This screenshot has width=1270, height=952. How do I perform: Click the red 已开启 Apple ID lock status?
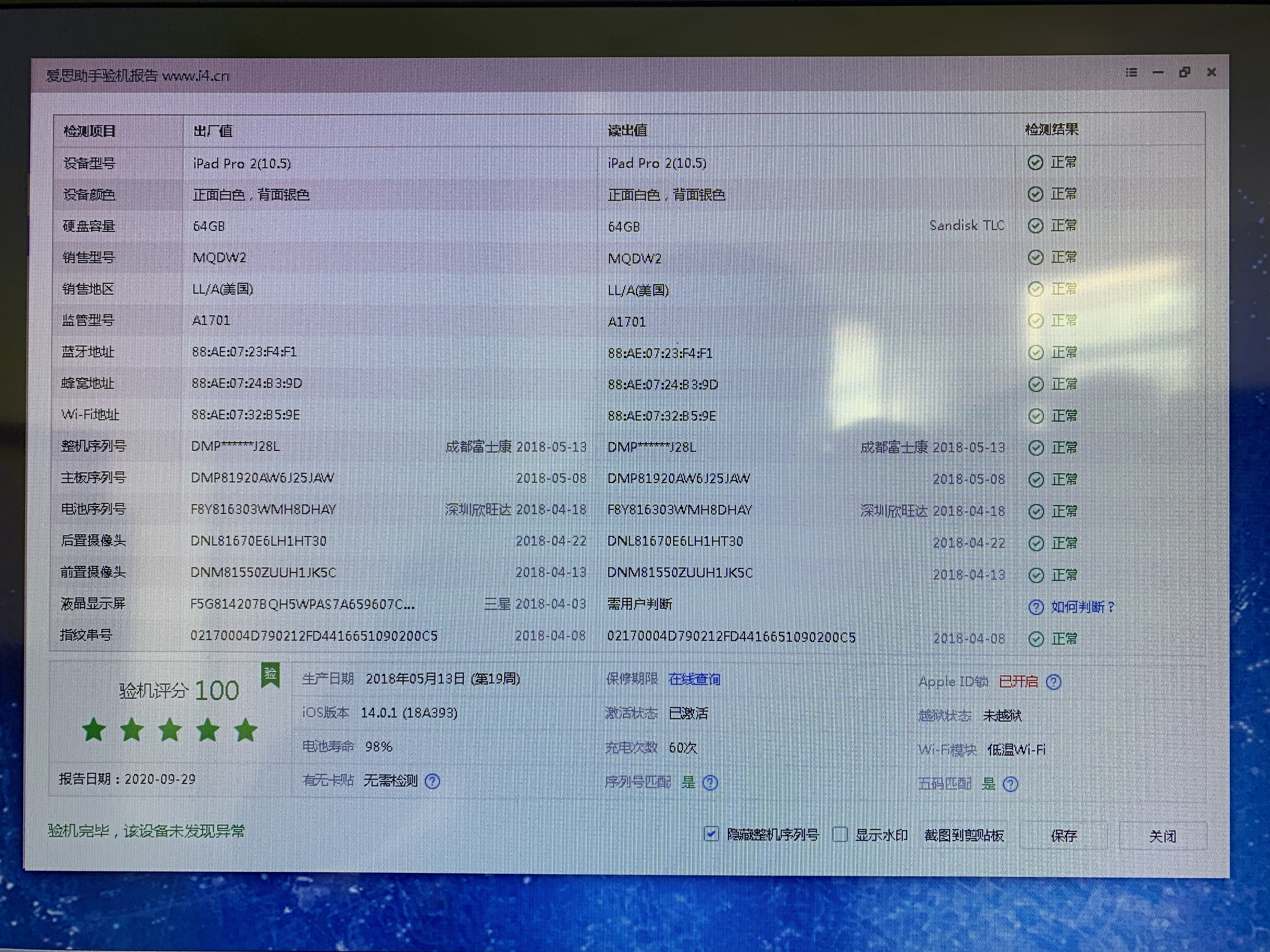pos(1019,682)
